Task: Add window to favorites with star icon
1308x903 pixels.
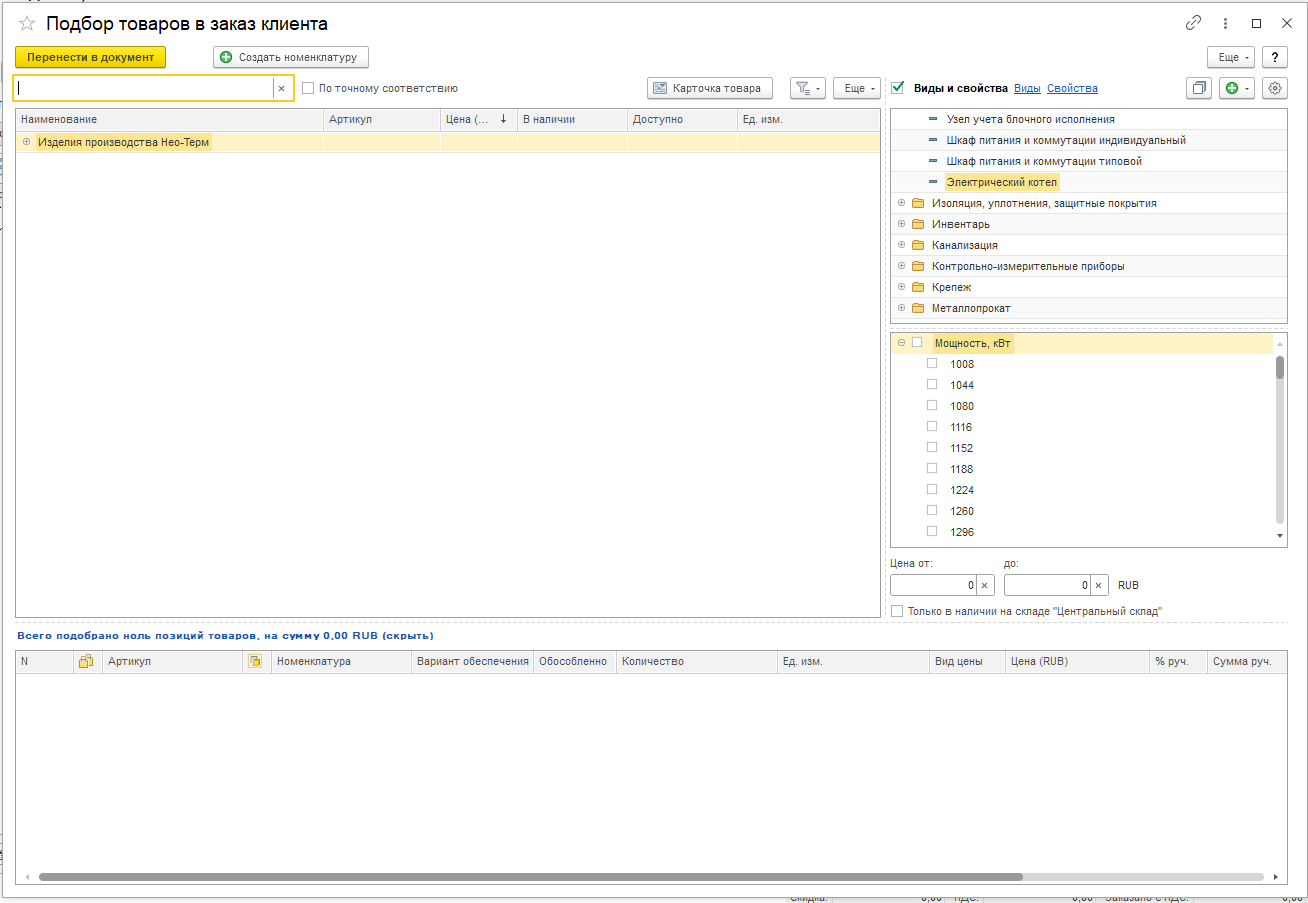Action: (x=27, y=23)
